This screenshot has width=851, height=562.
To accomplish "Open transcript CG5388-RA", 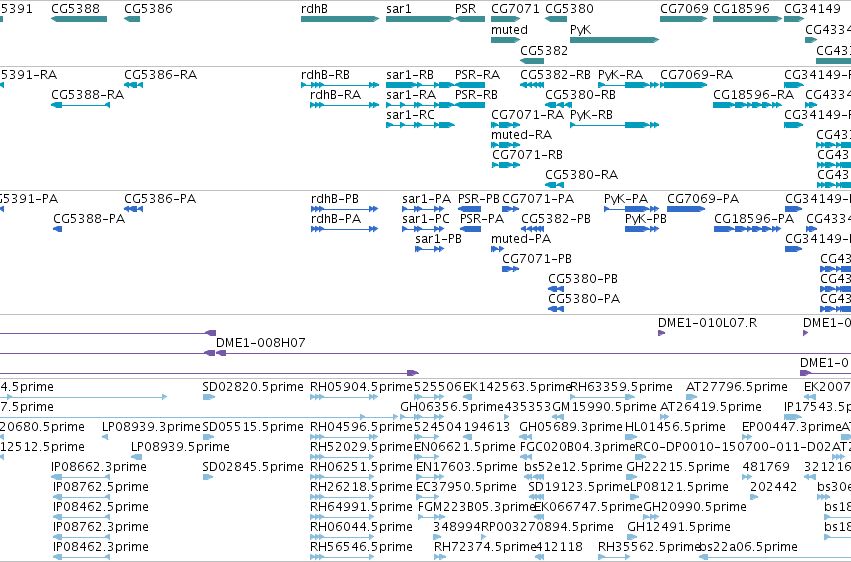I will coord(80,105).
